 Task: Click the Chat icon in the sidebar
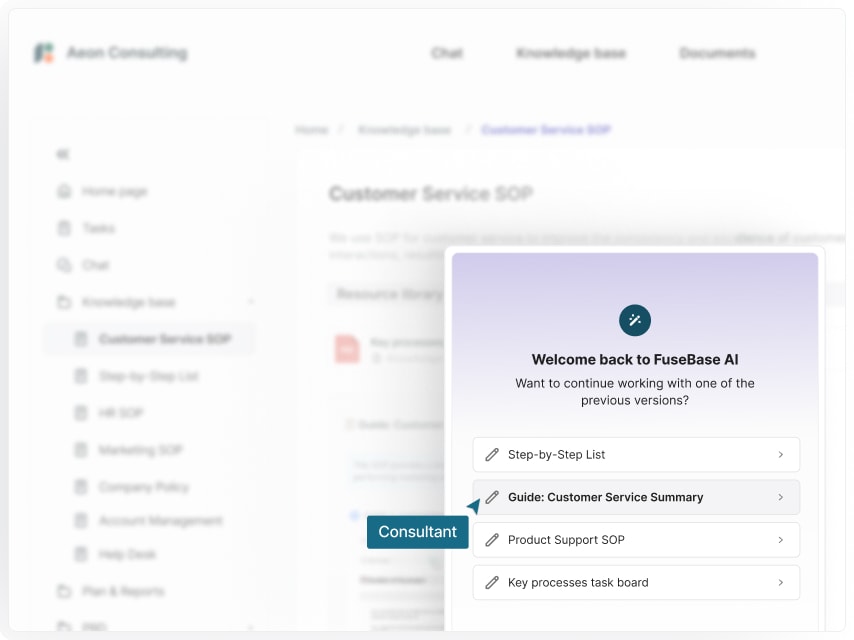[64, 265]
